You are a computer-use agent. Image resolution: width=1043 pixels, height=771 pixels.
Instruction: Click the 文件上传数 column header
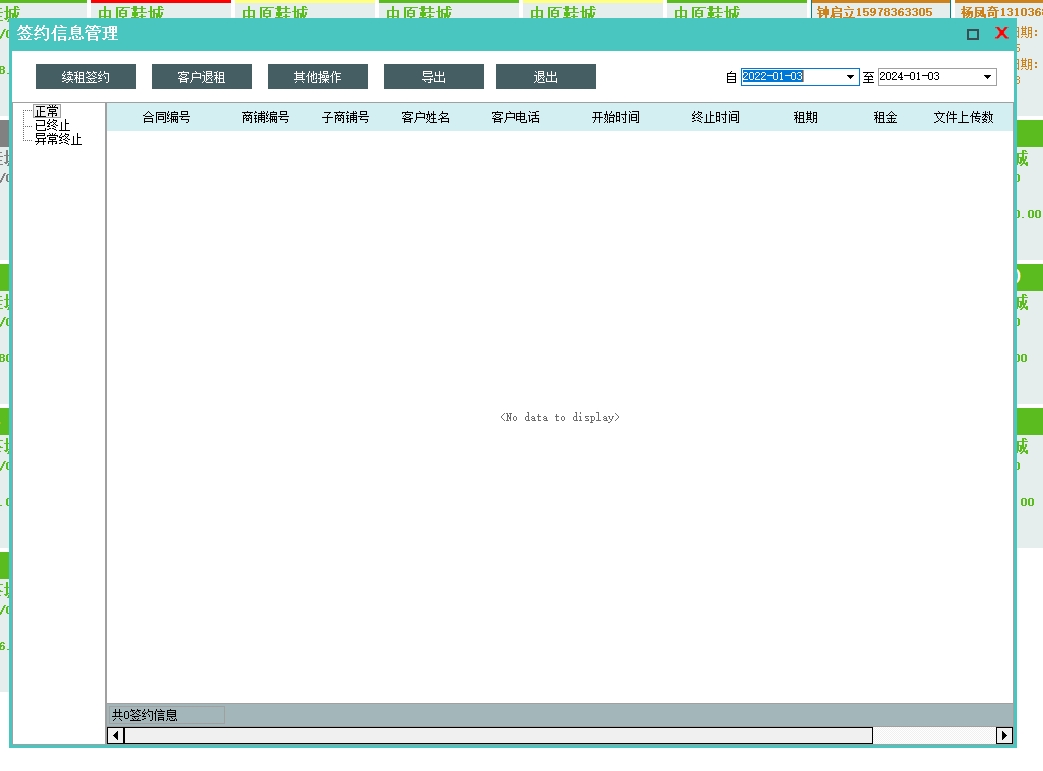pyautogui.click(x=963, y=117)
